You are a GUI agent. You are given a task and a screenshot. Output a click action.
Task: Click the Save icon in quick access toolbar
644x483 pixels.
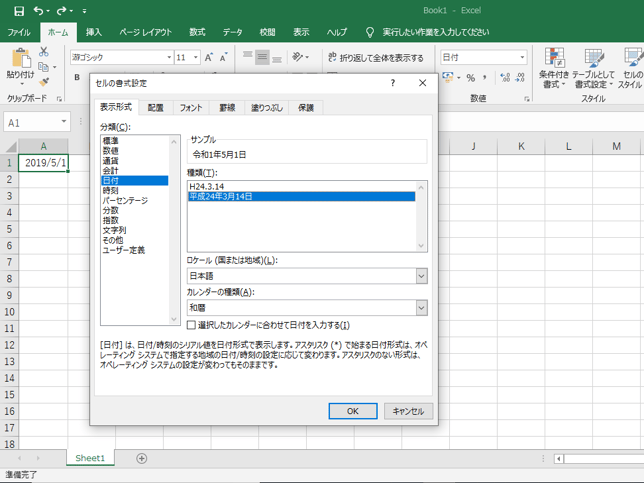tap(19, 11)
